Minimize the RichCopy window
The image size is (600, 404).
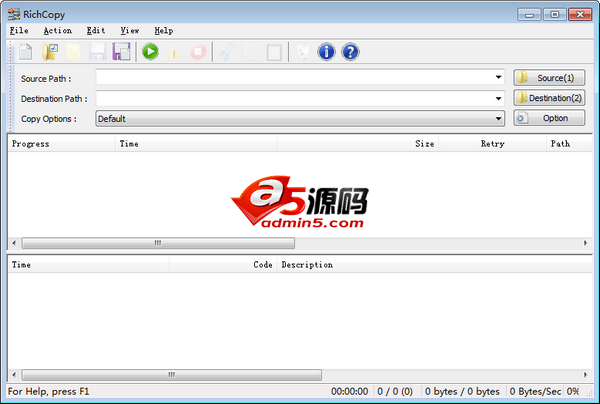pos(529,15)
